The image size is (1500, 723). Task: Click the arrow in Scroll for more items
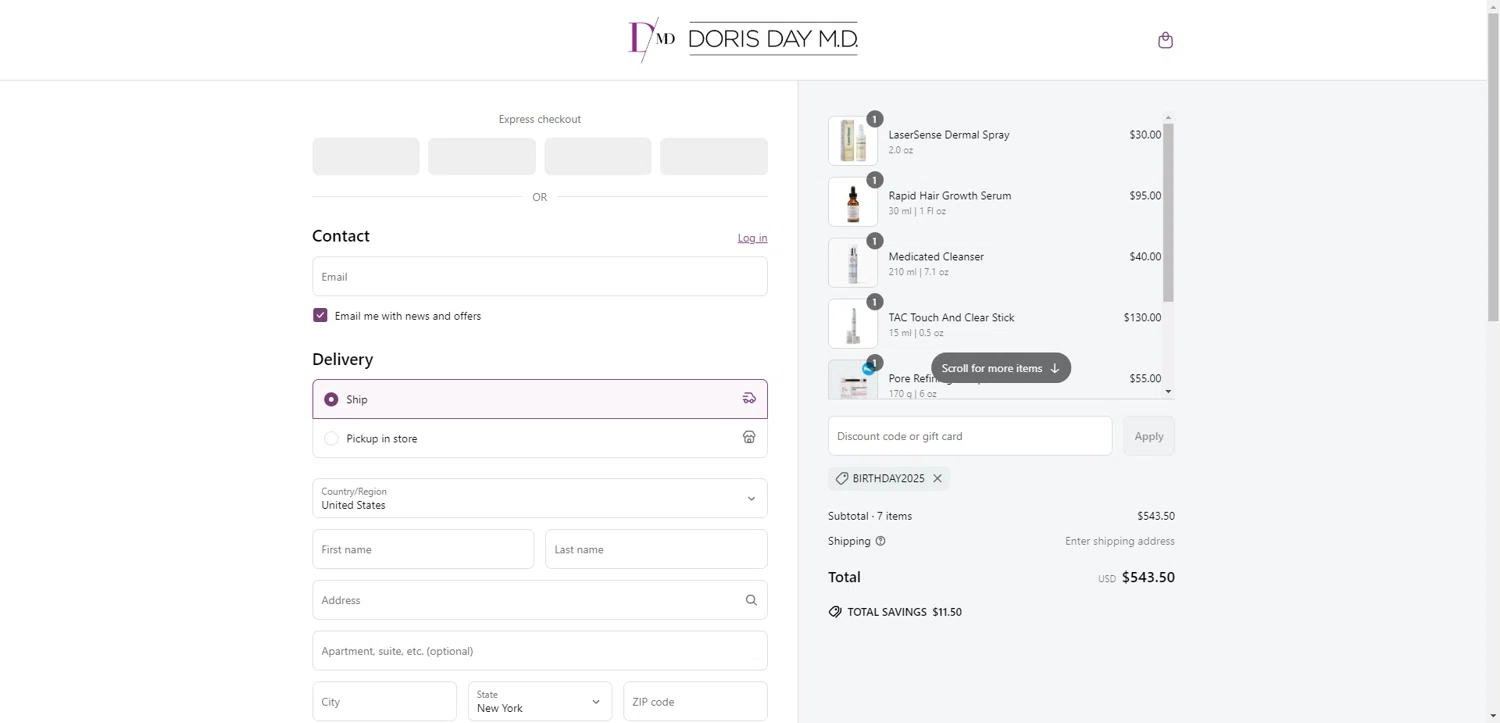[1055, 368]
